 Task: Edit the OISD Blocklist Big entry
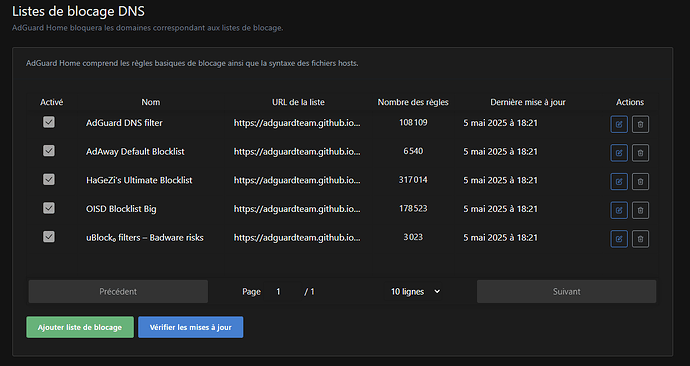pyautogui.click(x=619, y=210)
